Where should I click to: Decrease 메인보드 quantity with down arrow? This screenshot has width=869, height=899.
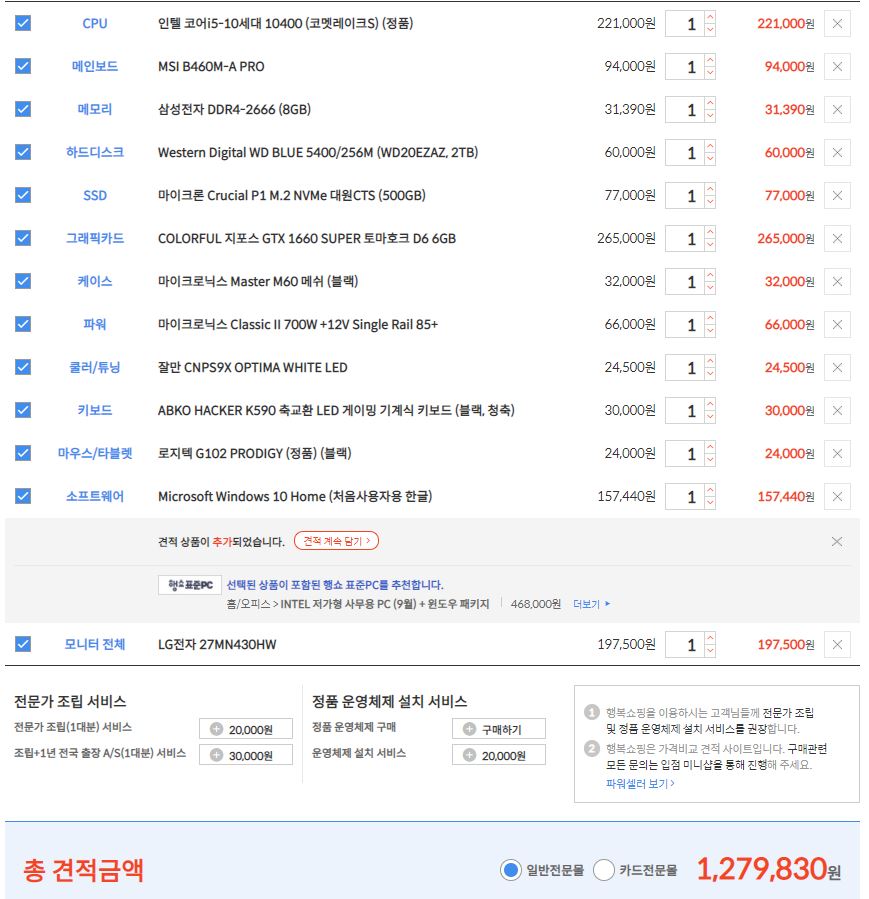tap(710, 73)
